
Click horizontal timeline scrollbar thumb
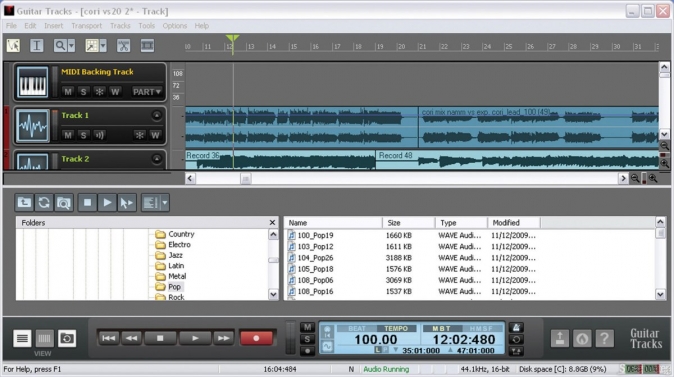(245, 178)
